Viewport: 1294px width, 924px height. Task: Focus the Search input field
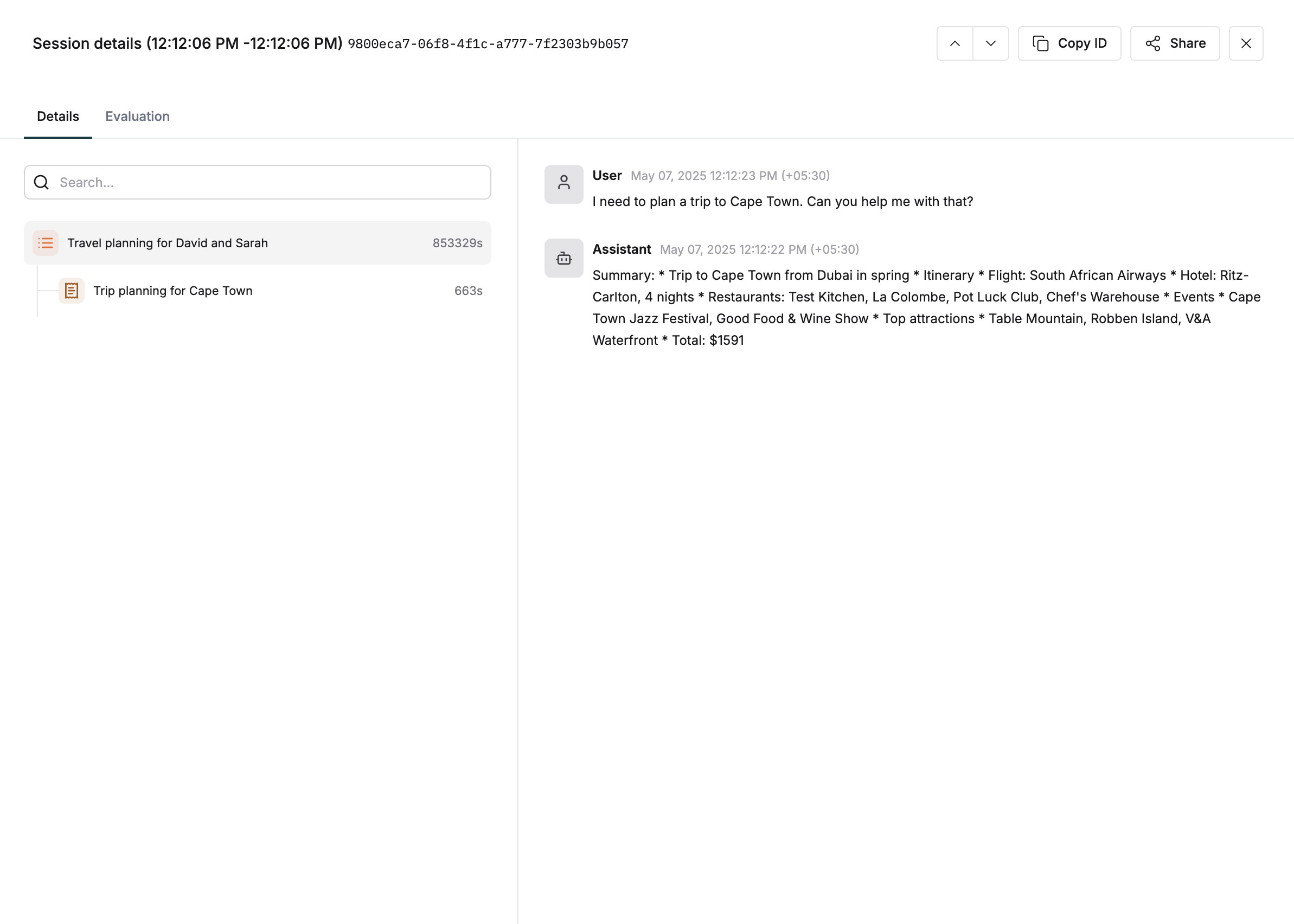coord(267,182)
